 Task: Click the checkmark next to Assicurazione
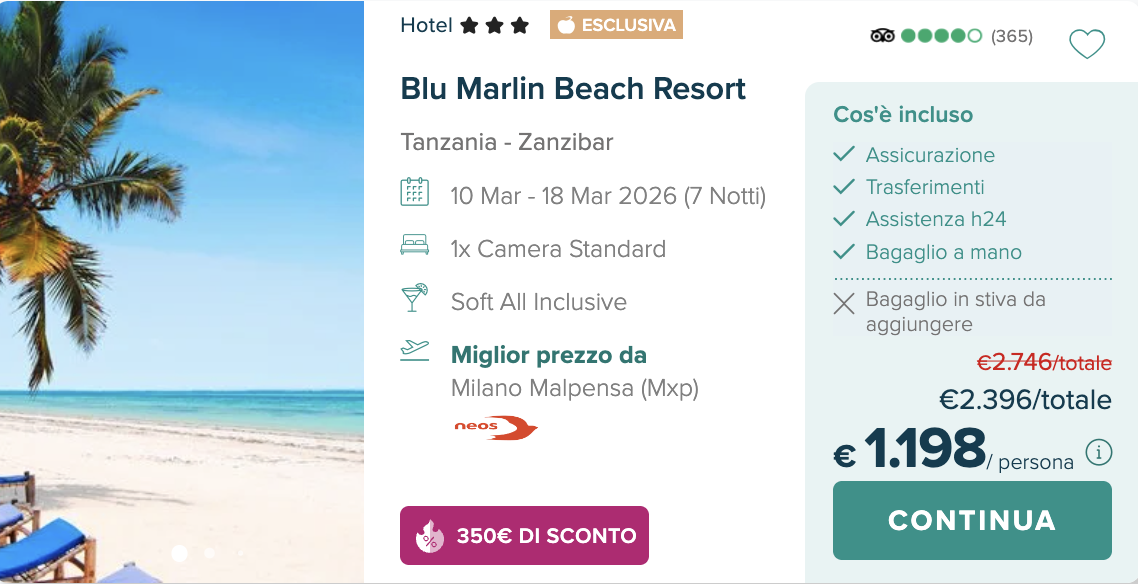[x=841, y=155]
